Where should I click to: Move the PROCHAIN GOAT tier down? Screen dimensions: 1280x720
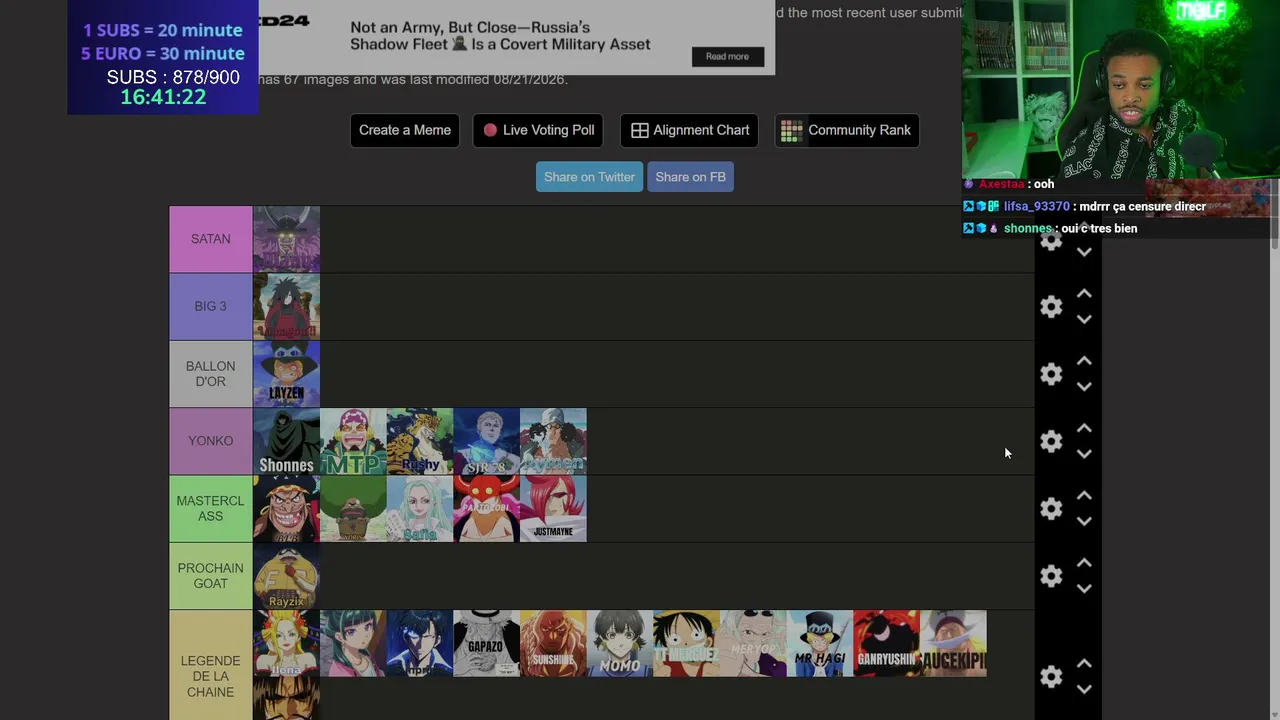(x=1084, y=588)
